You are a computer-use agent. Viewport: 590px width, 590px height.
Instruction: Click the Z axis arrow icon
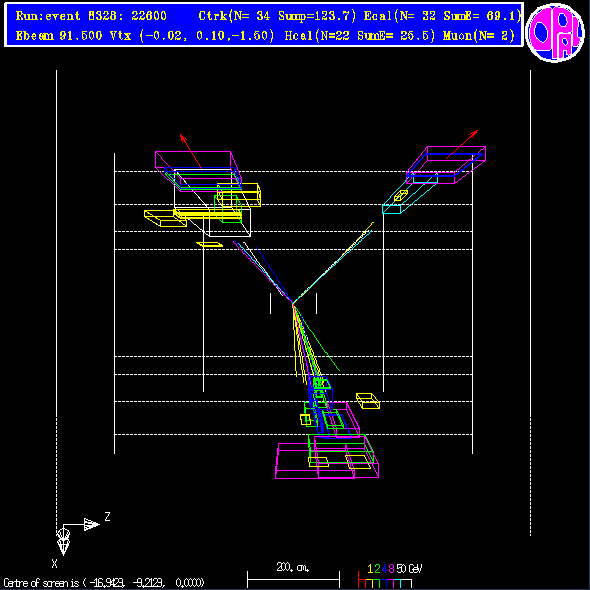(x=91, y=524)
